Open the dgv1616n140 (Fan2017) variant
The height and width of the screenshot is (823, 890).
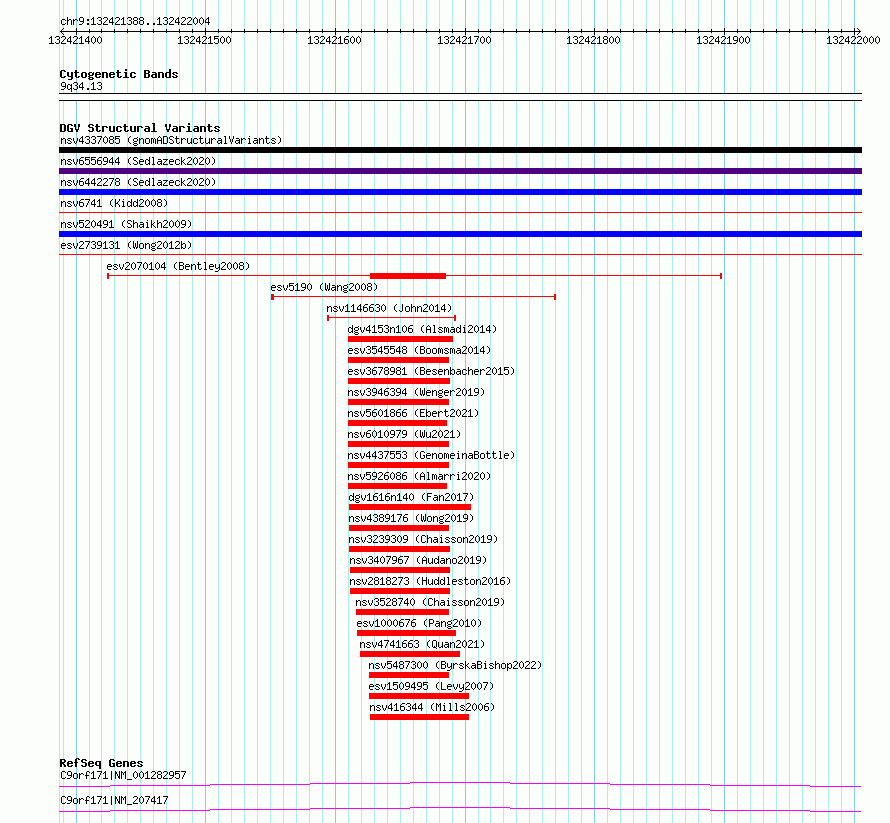[x=411, y=497]
